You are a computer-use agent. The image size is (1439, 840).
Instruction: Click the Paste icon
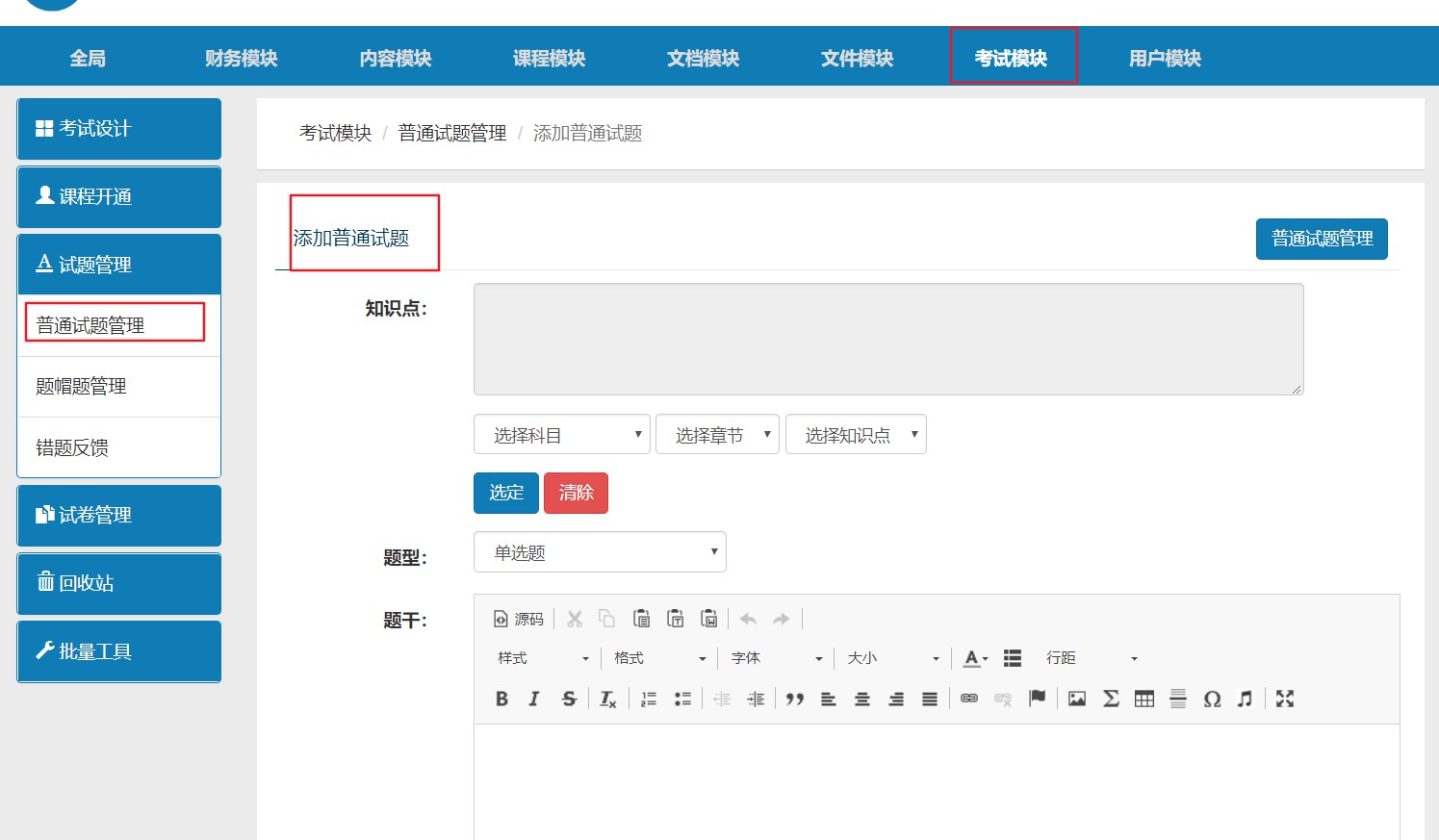pyautogui.click(x=641, y=619)
